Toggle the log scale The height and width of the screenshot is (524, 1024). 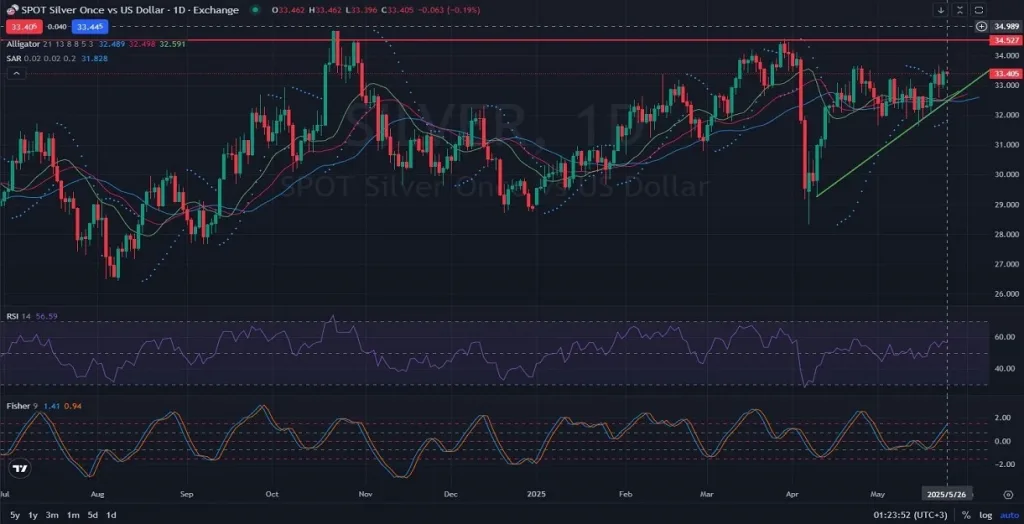pos(985,515)
